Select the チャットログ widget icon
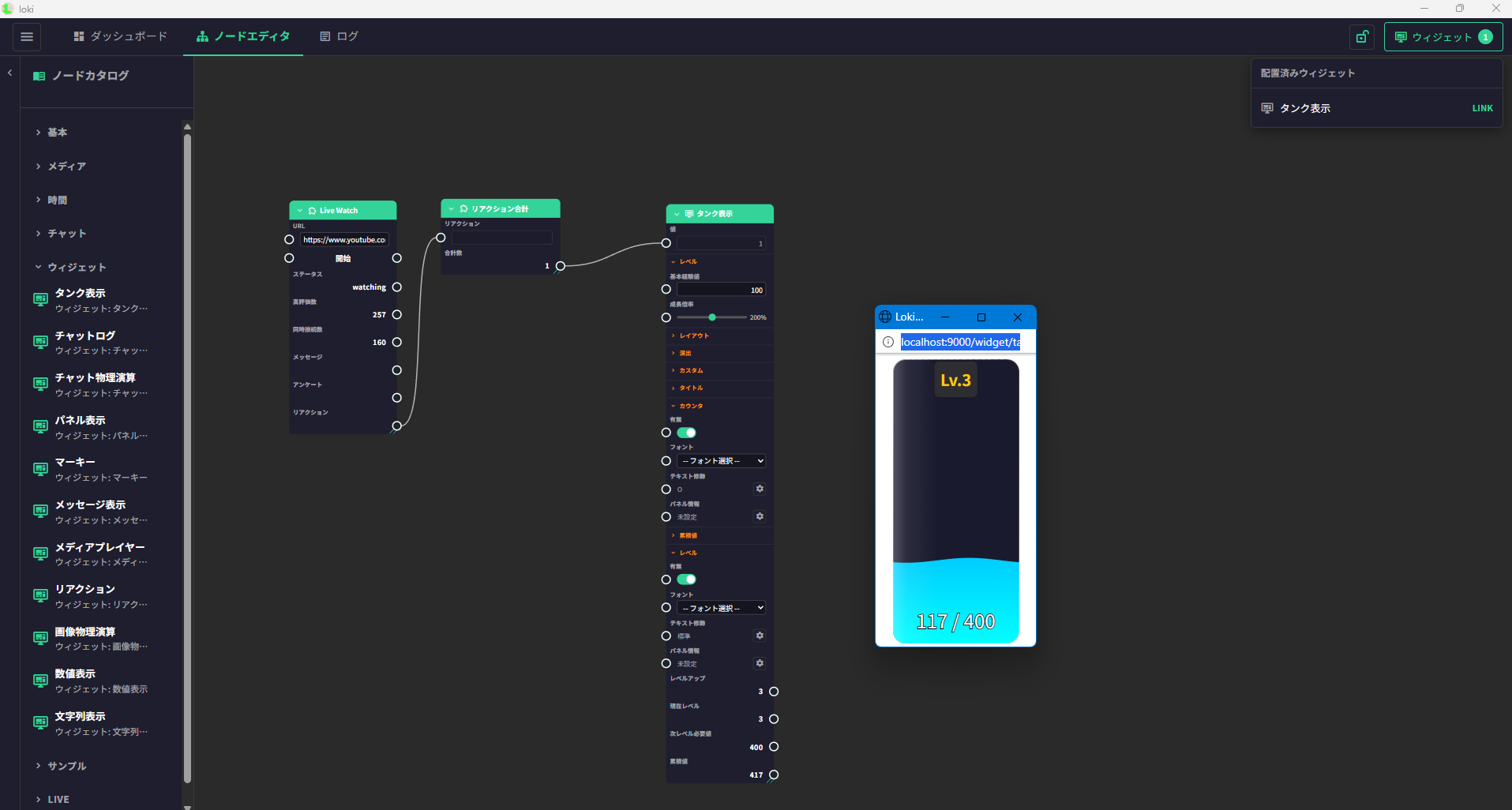This screenshot has width=1512, height=810. coord(40,342)
